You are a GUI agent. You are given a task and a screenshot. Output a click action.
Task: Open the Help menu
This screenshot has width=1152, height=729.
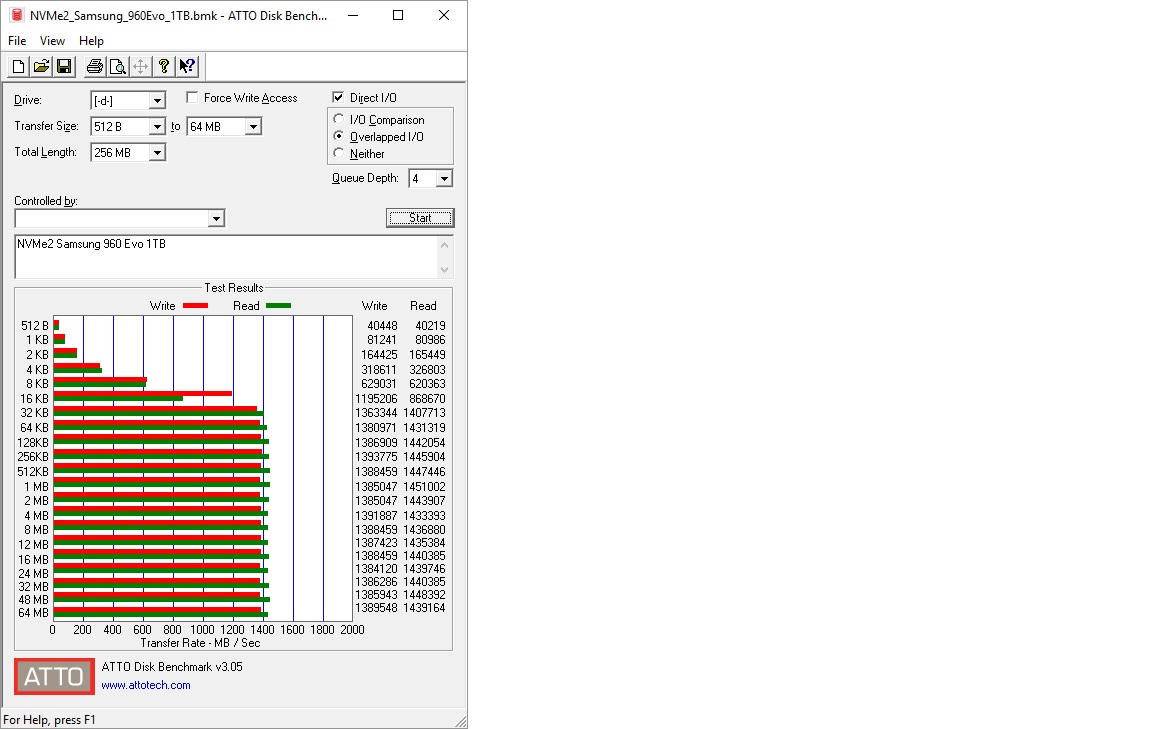(x=91, y=41)
